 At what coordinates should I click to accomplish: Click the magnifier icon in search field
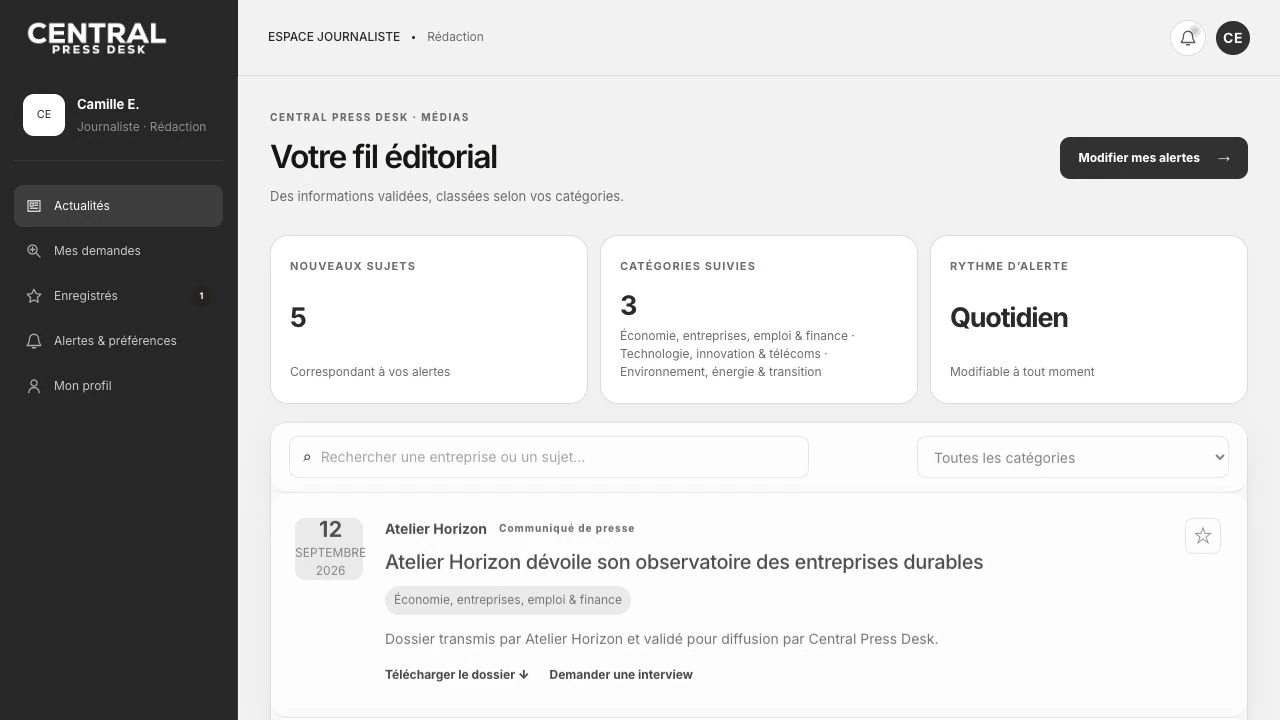tap(307, 457)
